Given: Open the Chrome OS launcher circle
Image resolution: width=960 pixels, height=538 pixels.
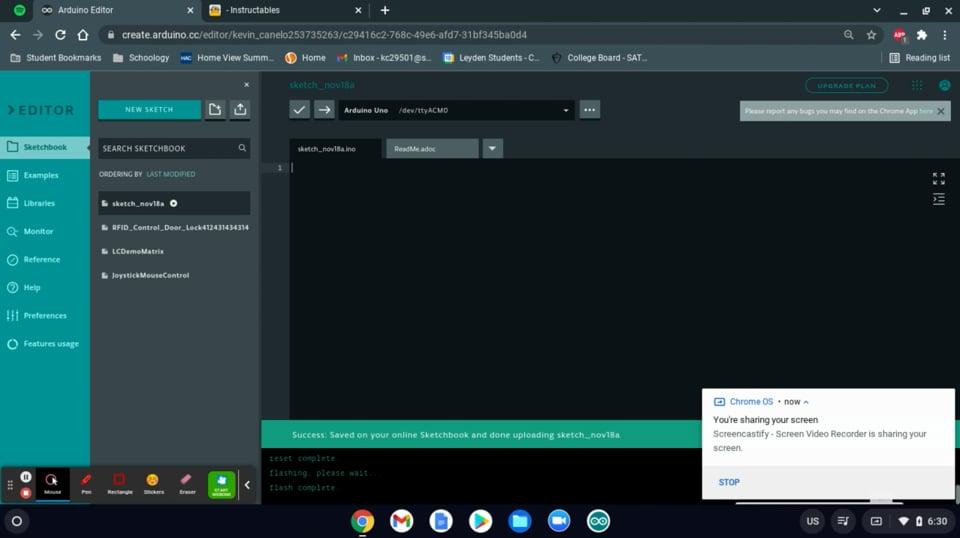Looking at the screenshot, I should (17, 521).
